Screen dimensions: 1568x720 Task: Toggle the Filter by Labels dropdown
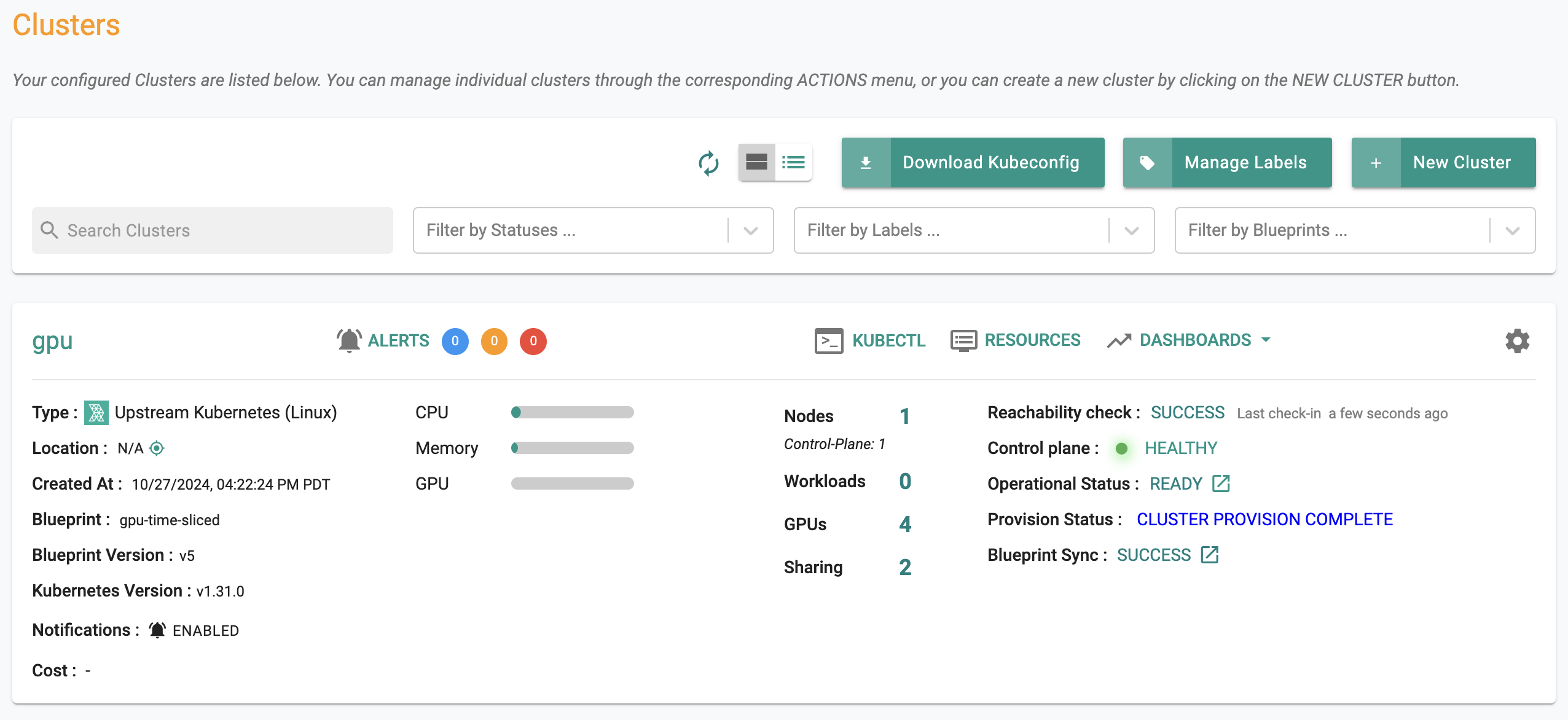click(x=1134, y=230)
